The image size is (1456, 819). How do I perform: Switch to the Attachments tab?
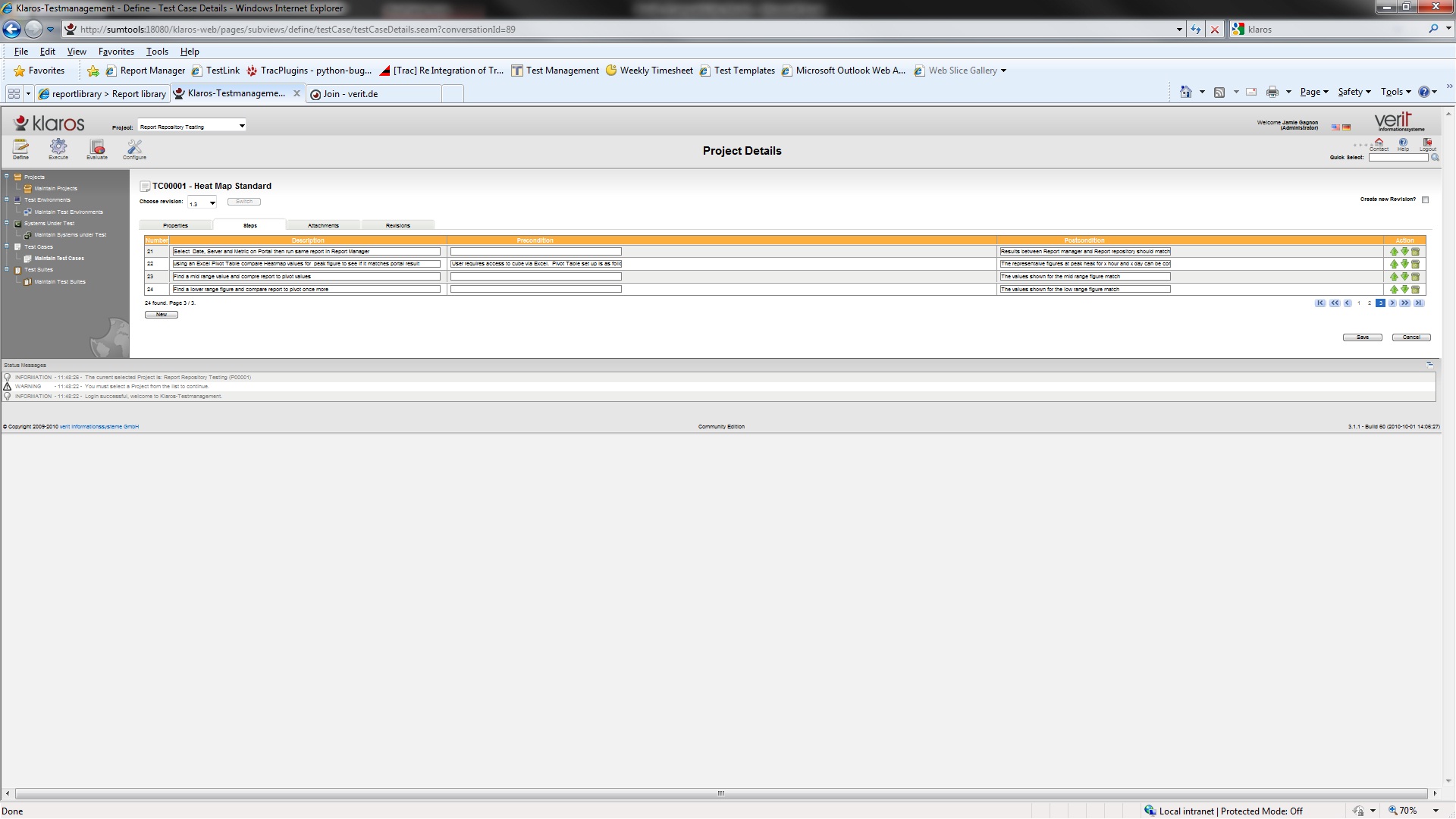[x=323, y=225]
